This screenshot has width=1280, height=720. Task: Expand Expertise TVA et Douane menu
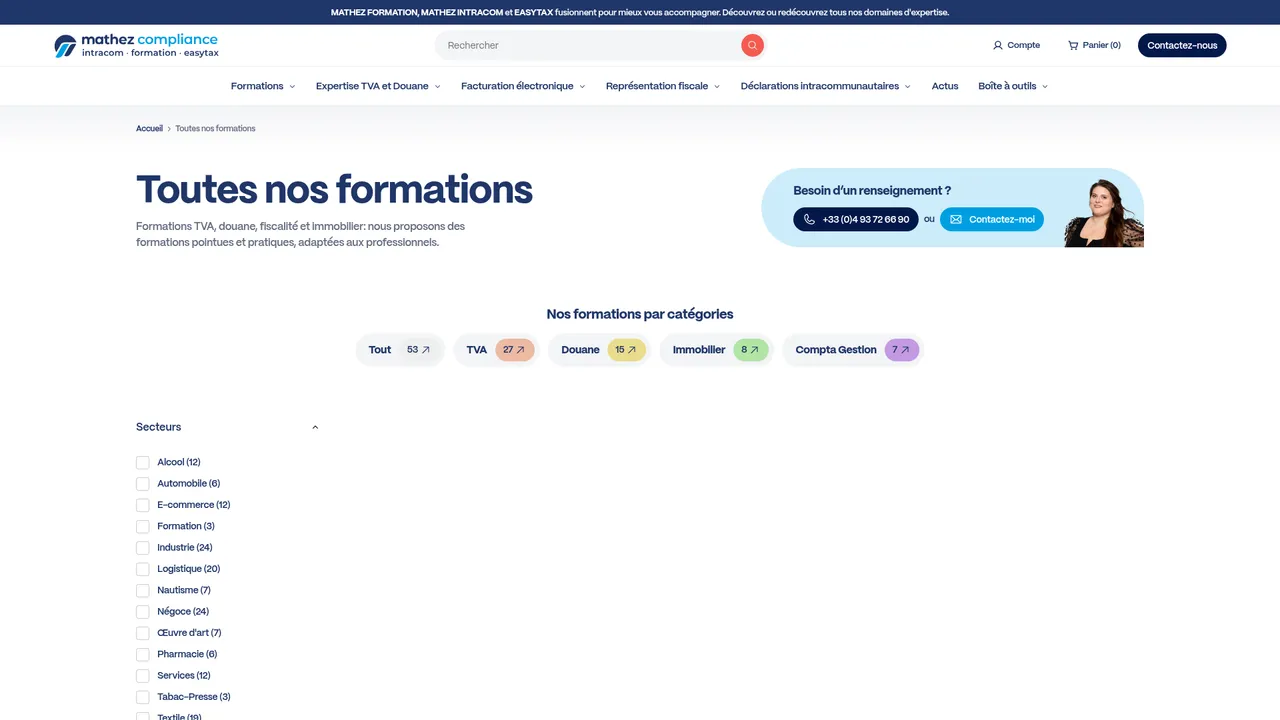point(378,86)
